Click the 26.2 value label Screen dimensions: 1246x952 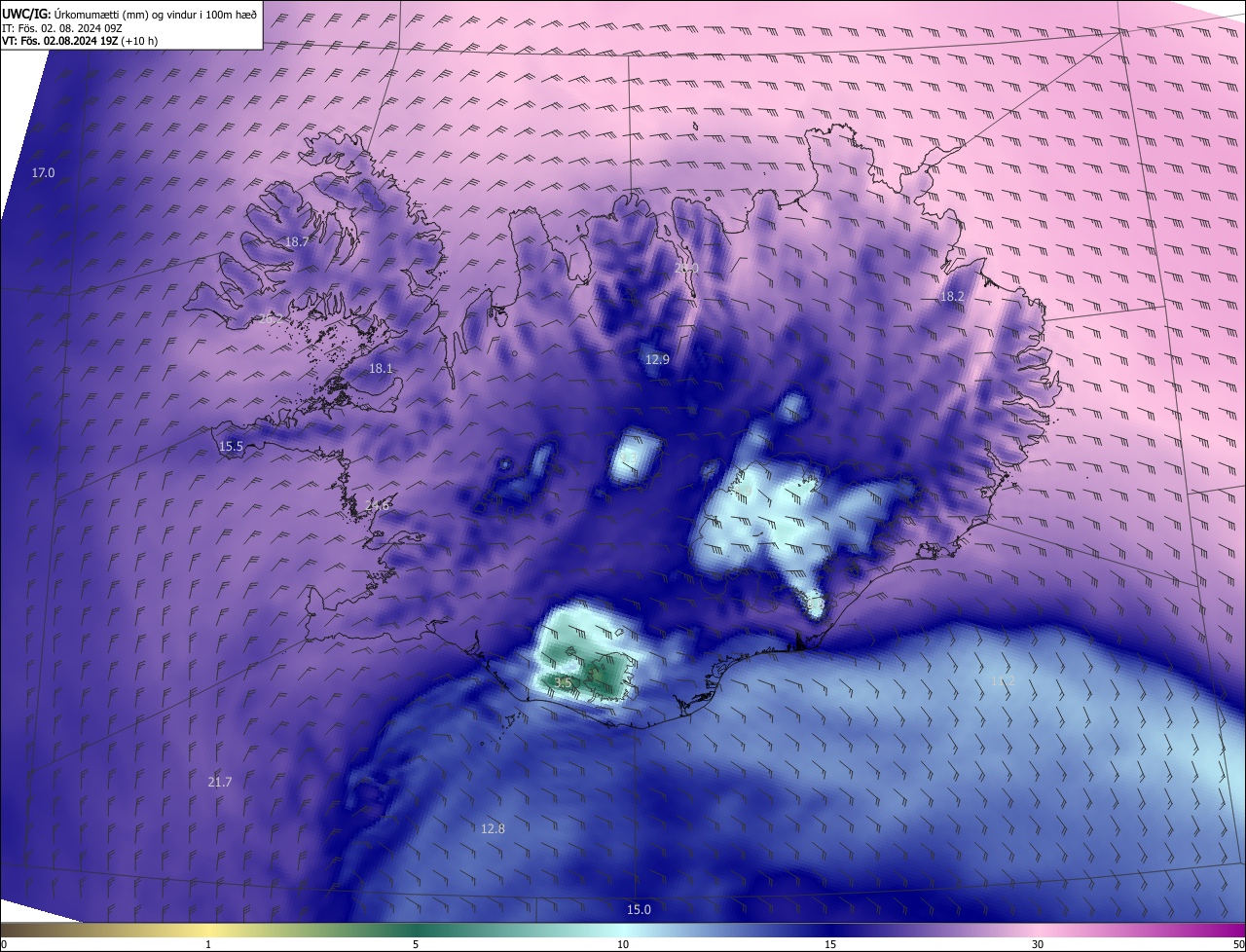tap(272, 318)
